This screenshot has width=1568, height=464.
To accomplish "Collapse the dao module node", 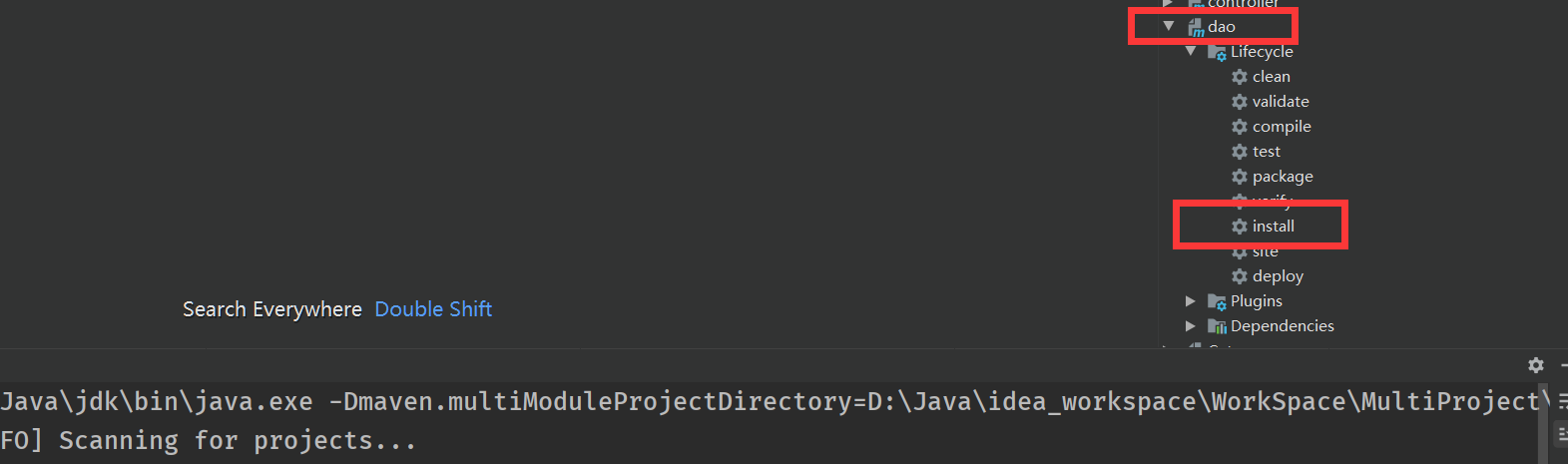I will 1169,26.
